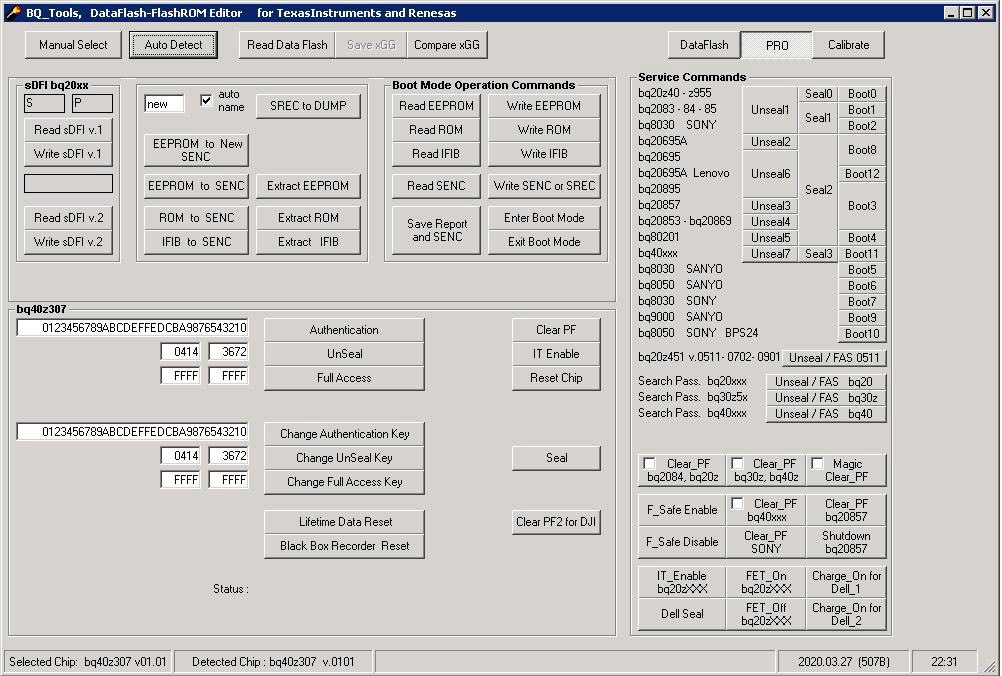The image size is (1002, 676).
Task: Click the Shutdown bq20857 button
Action: coord(846,542)
